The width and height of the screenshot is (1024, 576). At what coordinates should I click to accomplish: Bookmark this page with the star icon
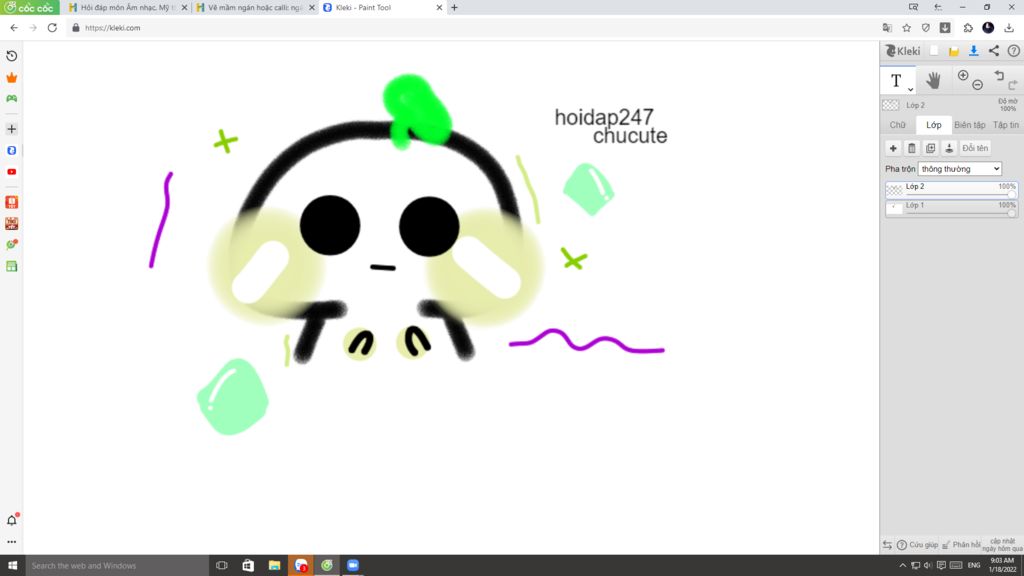click(906, 28)
